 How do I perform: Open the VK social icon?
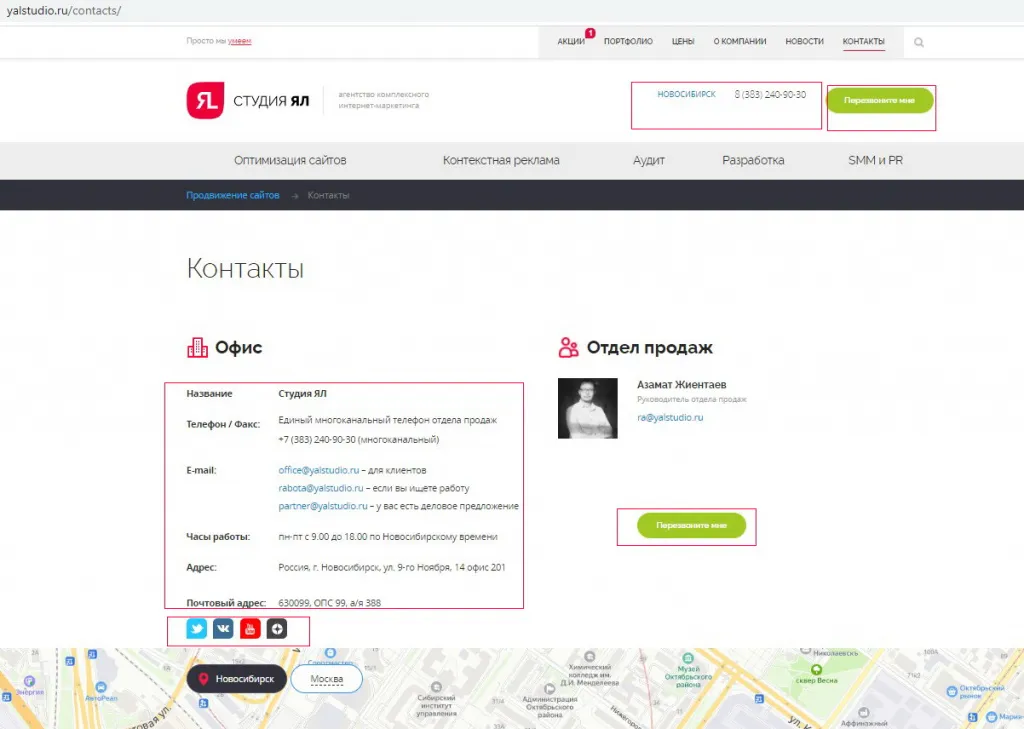coord(223,628)
